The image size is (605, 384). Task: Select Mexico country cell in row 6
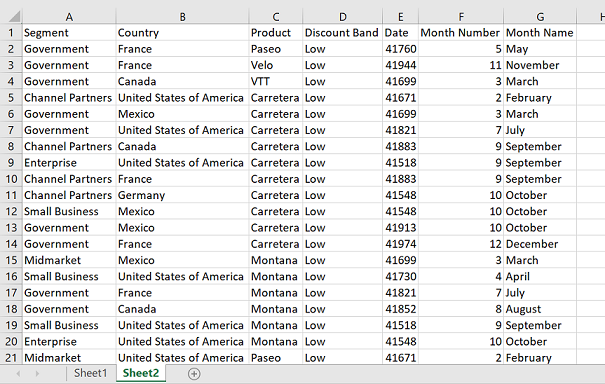tap(182, 114)
